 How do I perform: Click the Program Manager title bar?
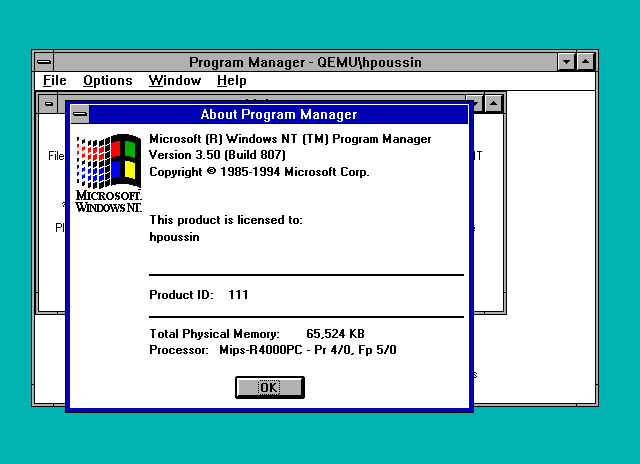click(x=305, y=62)
